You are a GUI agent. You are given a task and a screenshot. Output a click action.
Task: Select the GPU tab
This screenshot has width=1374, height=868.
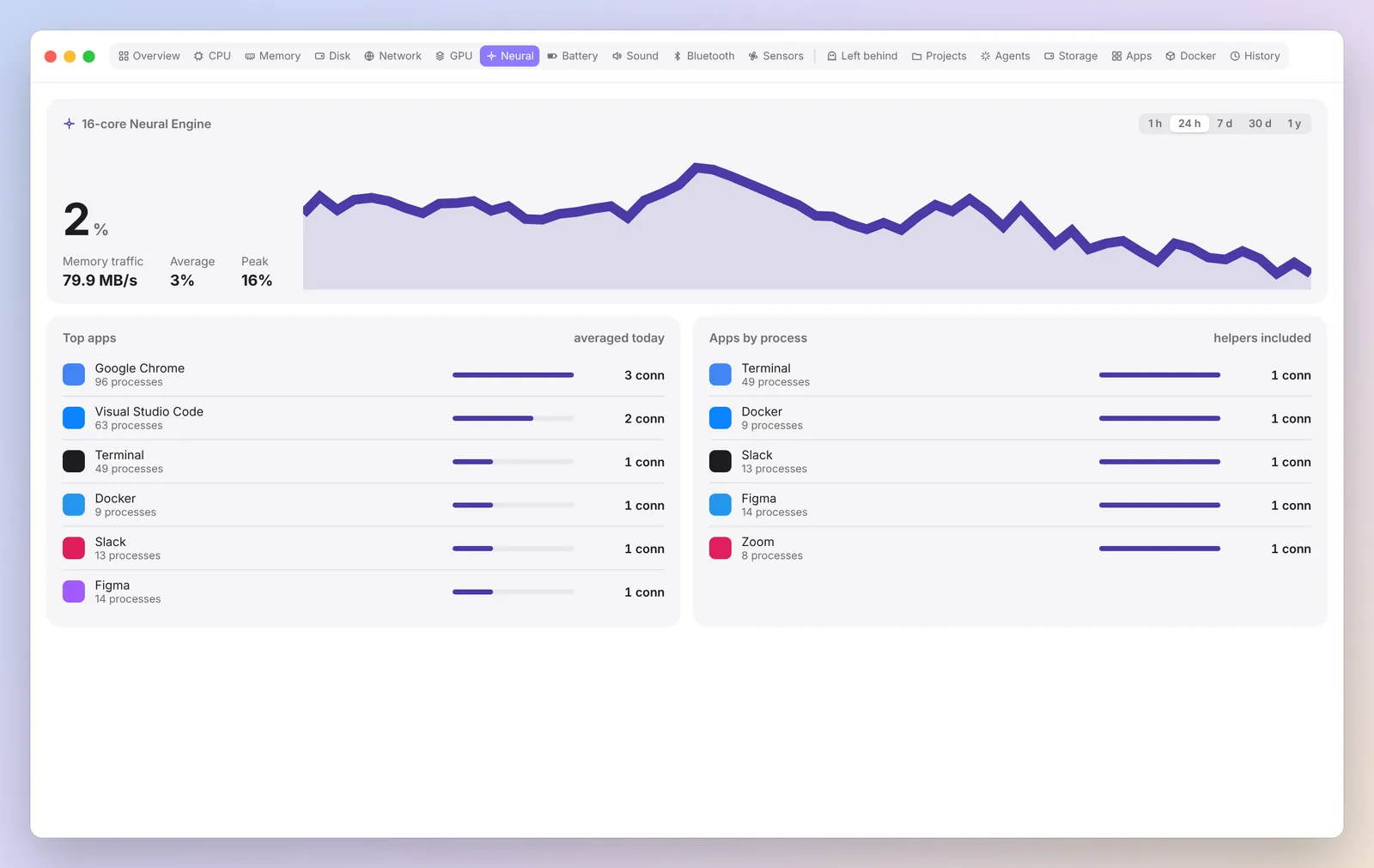click(x=454, y=56)
